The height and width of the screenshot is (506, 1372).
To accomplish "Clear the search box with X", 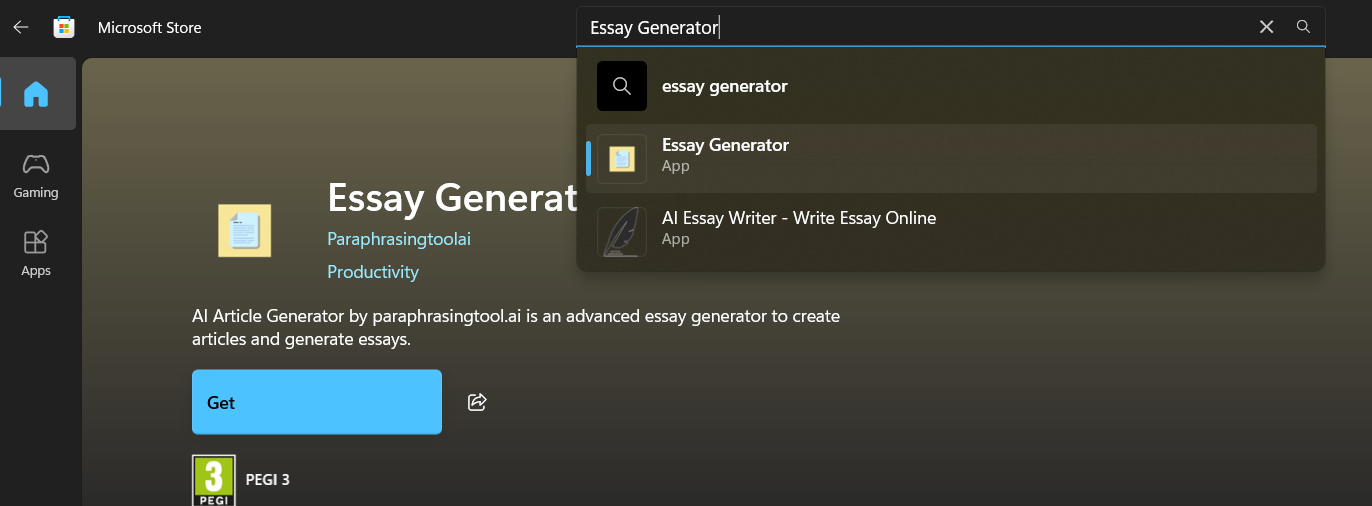I will pos(1266,27).
